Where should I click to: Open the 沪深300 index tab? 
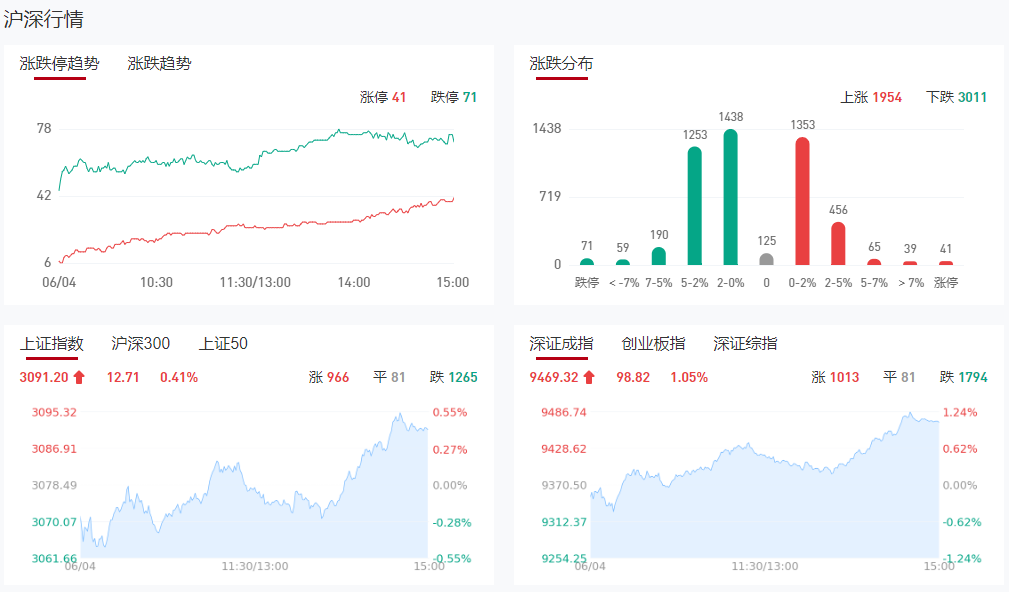pos(141,344)
